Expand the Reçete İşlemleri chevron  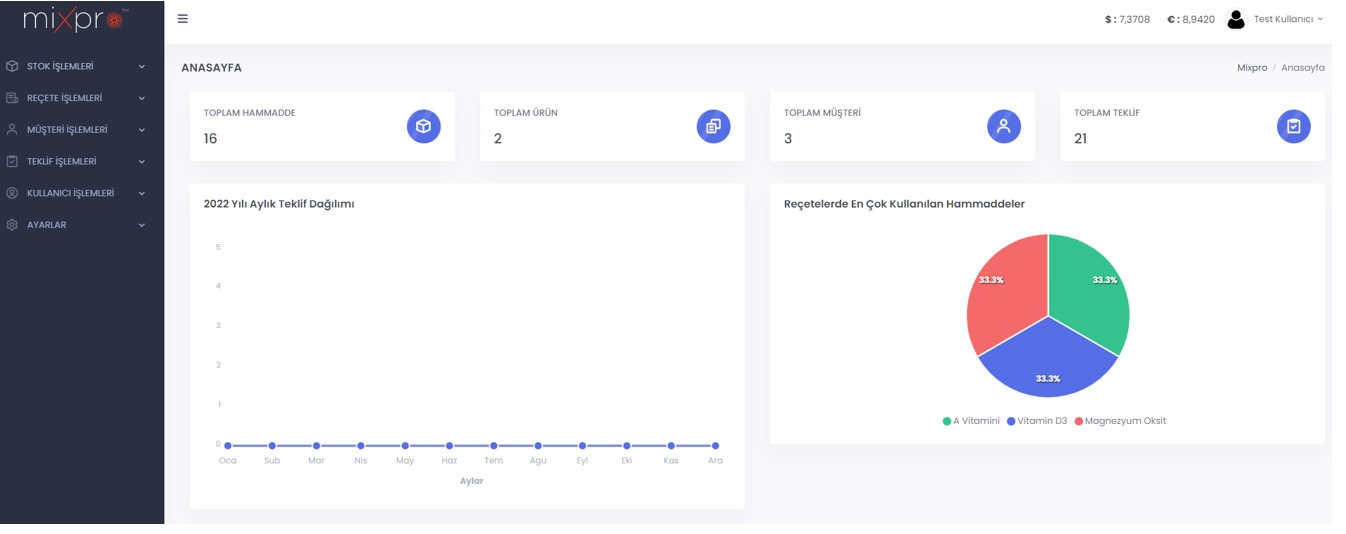click(142, 99)
